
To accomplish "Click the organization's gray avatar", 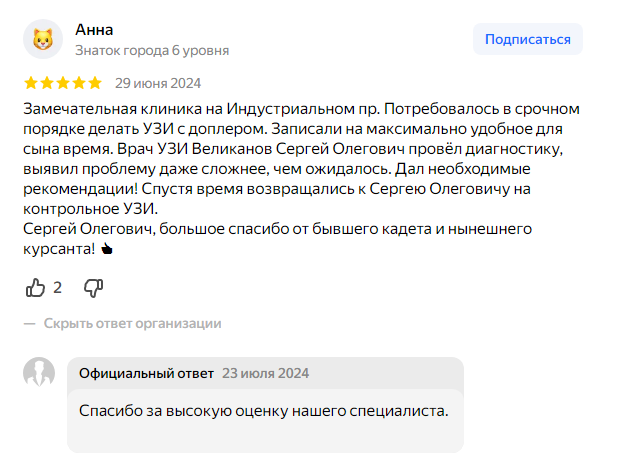I will [39, 373].
